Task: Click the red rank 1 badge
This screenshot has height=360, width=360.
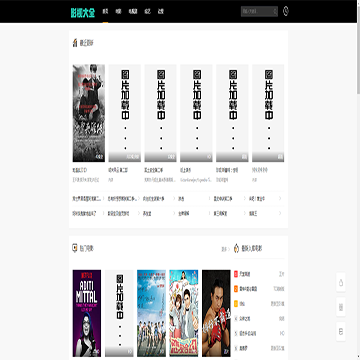Action: (236, 274)
